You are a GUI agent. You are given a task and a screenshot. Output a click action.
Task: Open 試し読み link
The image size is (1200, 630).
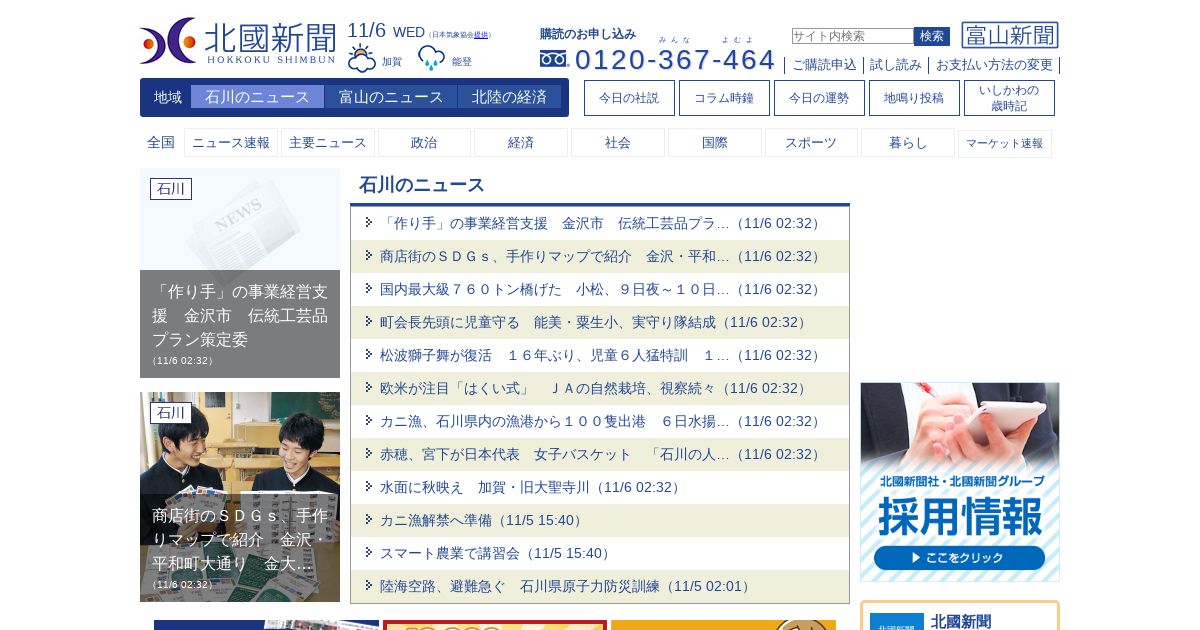[896, 65]
